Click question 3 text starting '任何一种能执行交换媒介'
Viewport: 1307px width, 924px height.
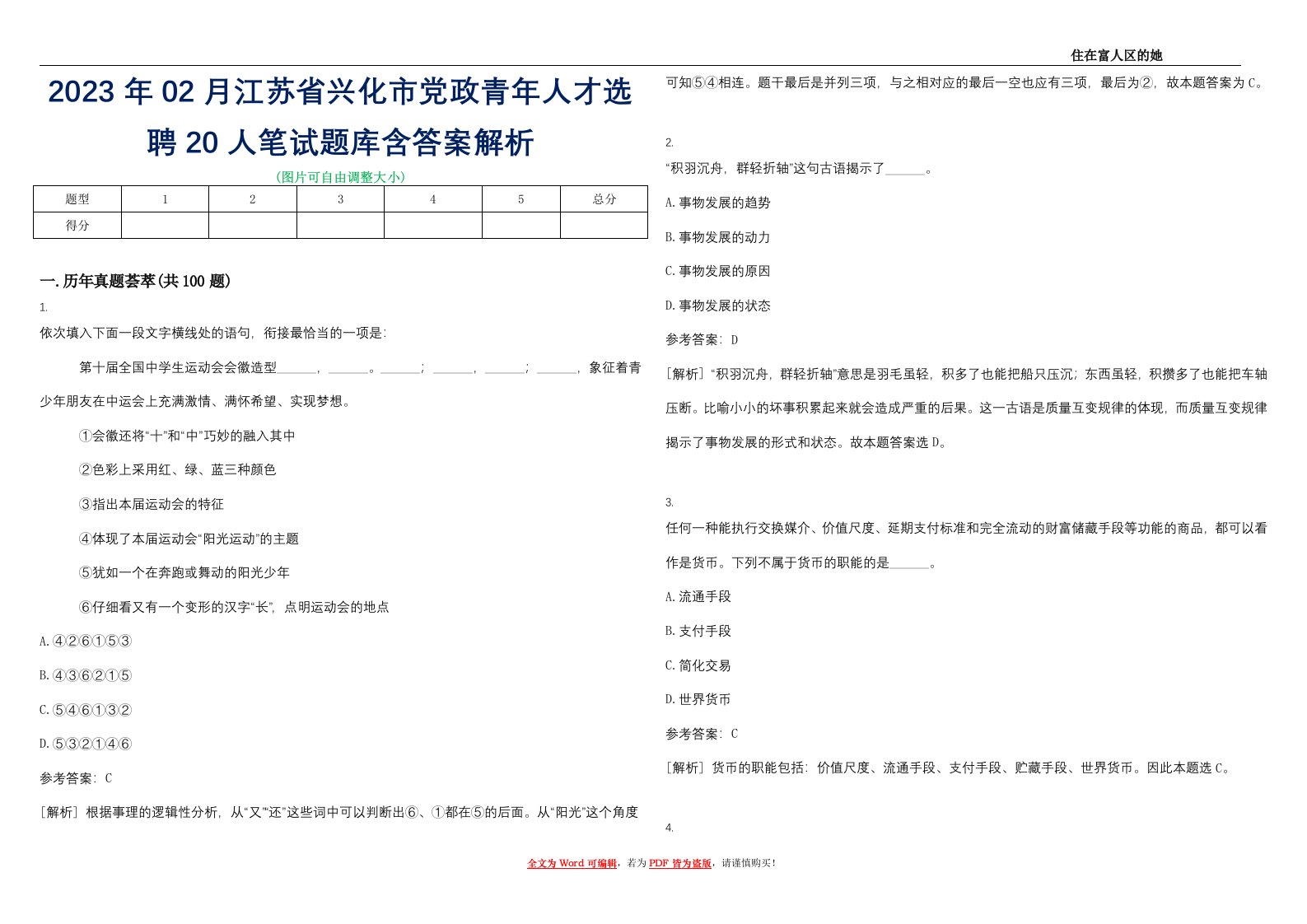[966, 545]
